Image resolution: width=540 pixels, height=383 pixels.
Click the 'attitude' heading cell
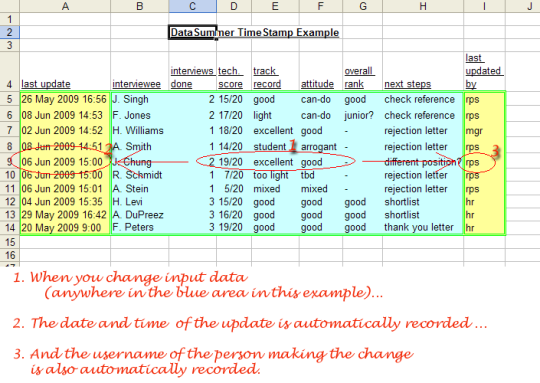pos(321,72)
